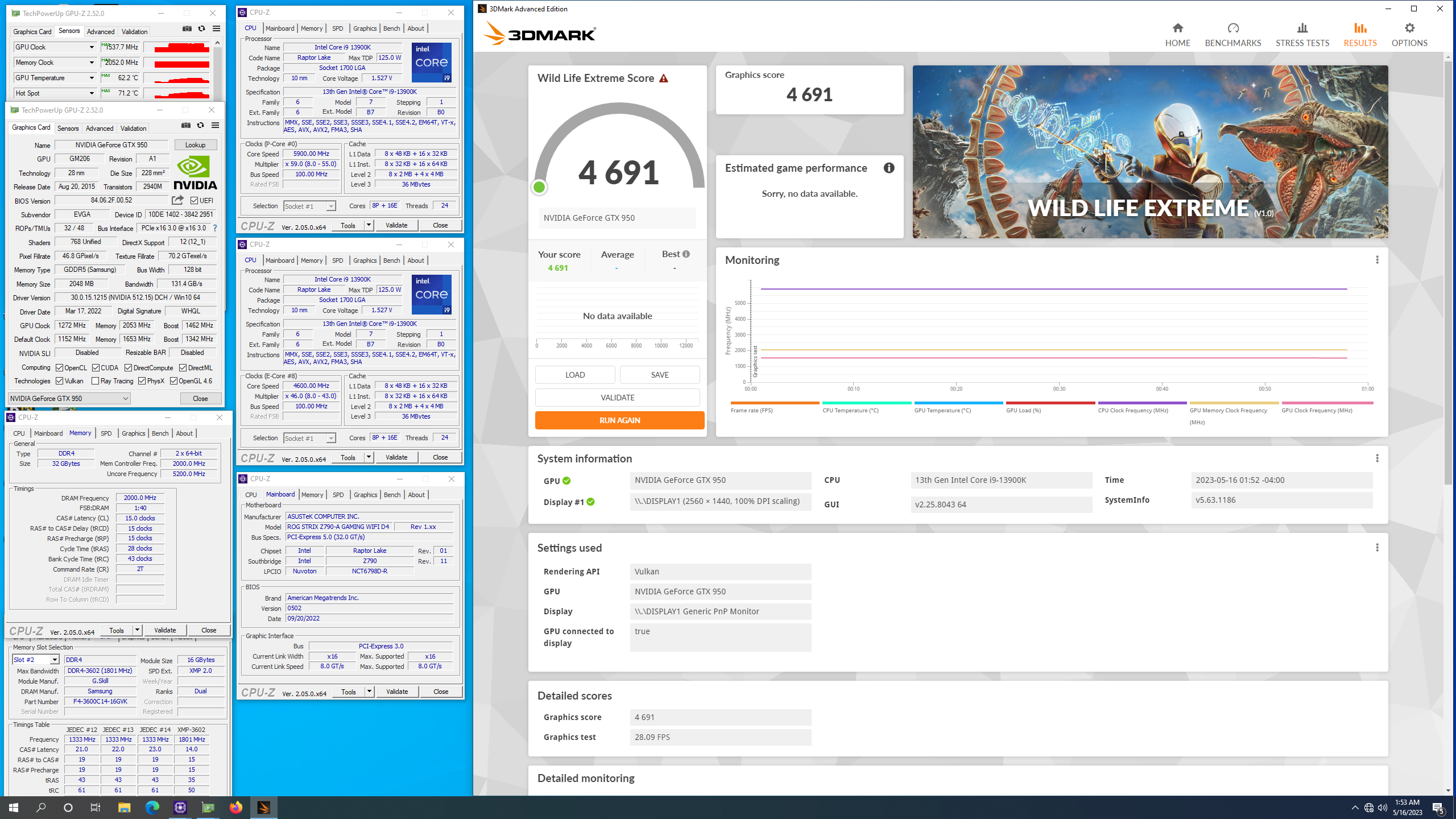The height and width of the screenshot is (819, 1456).
Task: Open GPU-Z sensors hamburger menu
Action: (x=216, y=28)
